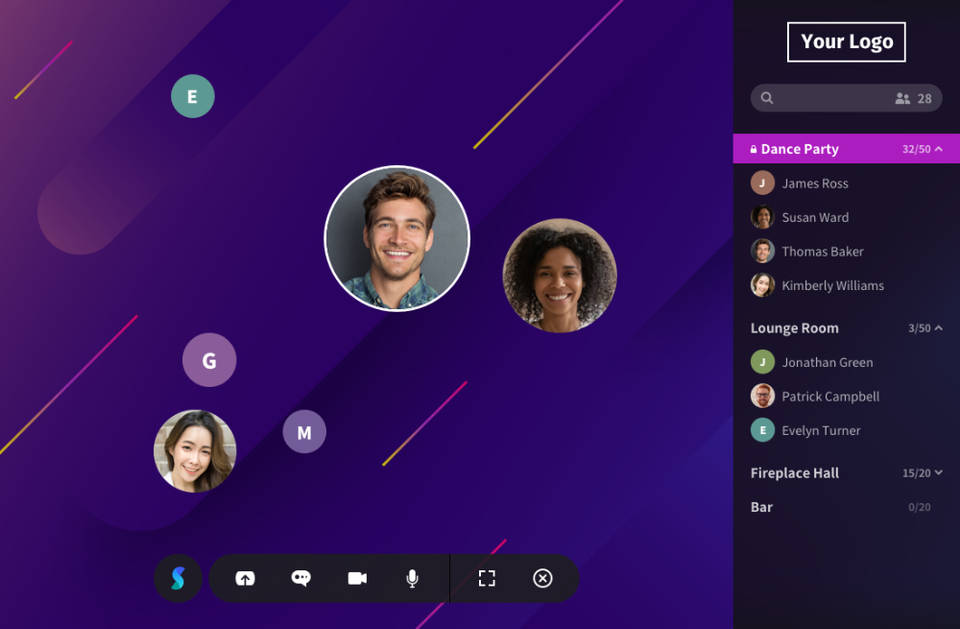This screenshot has height=629, width=960.
Task: Focus the participant search field
Action: (846, 98)
